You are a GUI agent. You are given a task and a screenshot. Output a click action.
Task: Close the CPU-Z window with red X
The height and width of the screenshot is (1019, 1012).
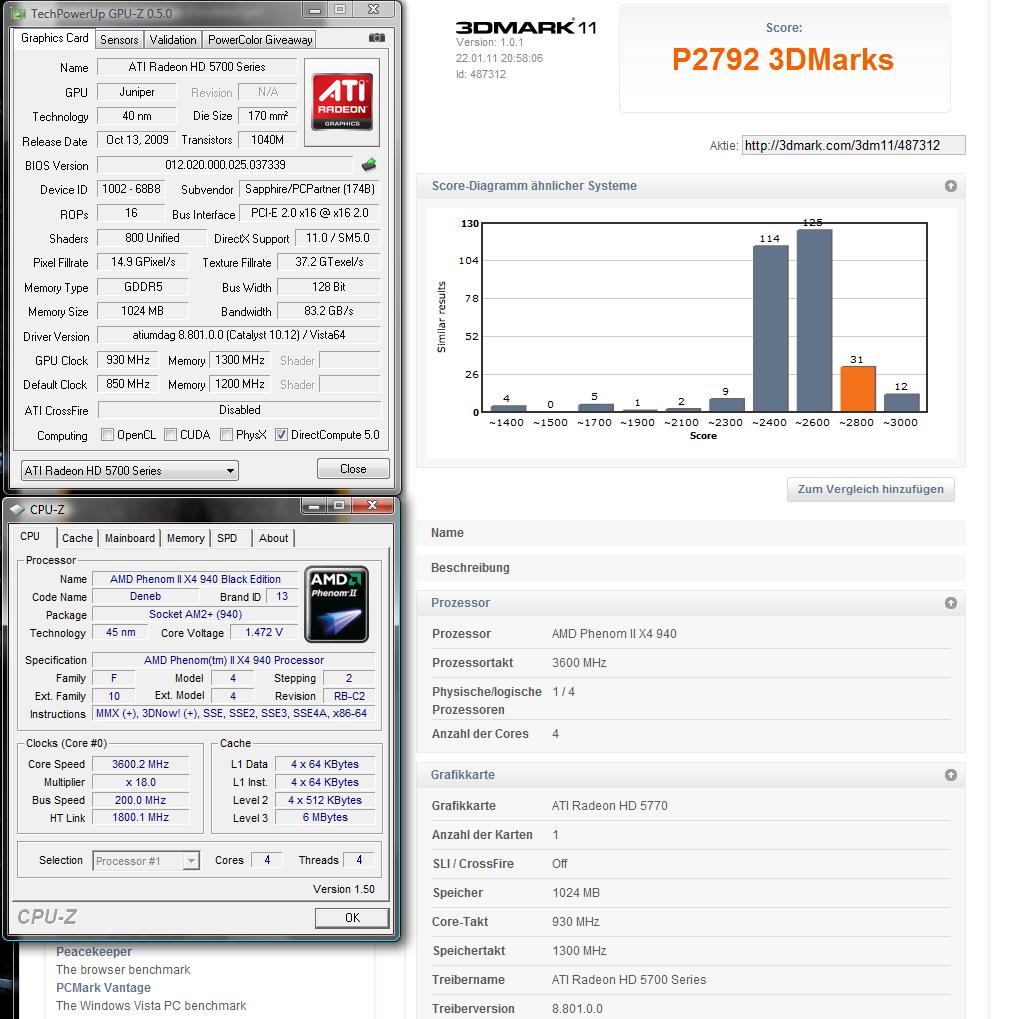tap(372, 506)
